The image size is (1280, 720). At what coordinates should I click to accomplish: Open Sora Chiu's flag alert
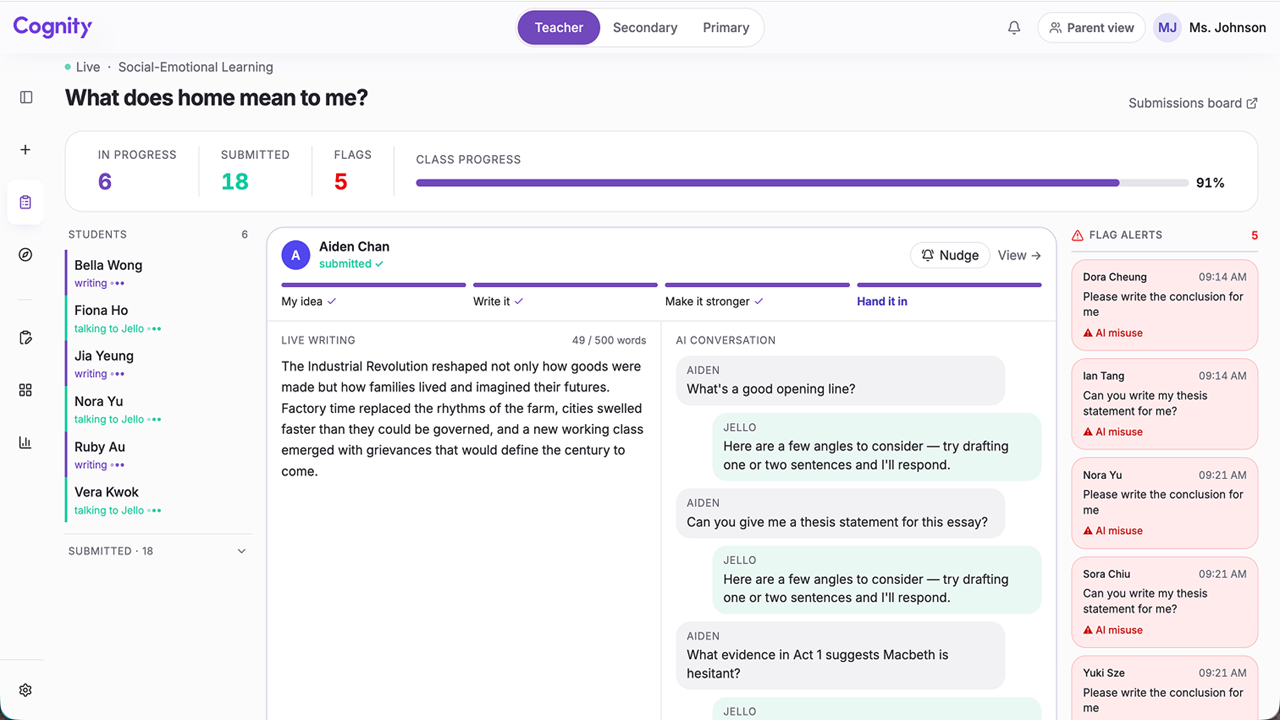1164,602
